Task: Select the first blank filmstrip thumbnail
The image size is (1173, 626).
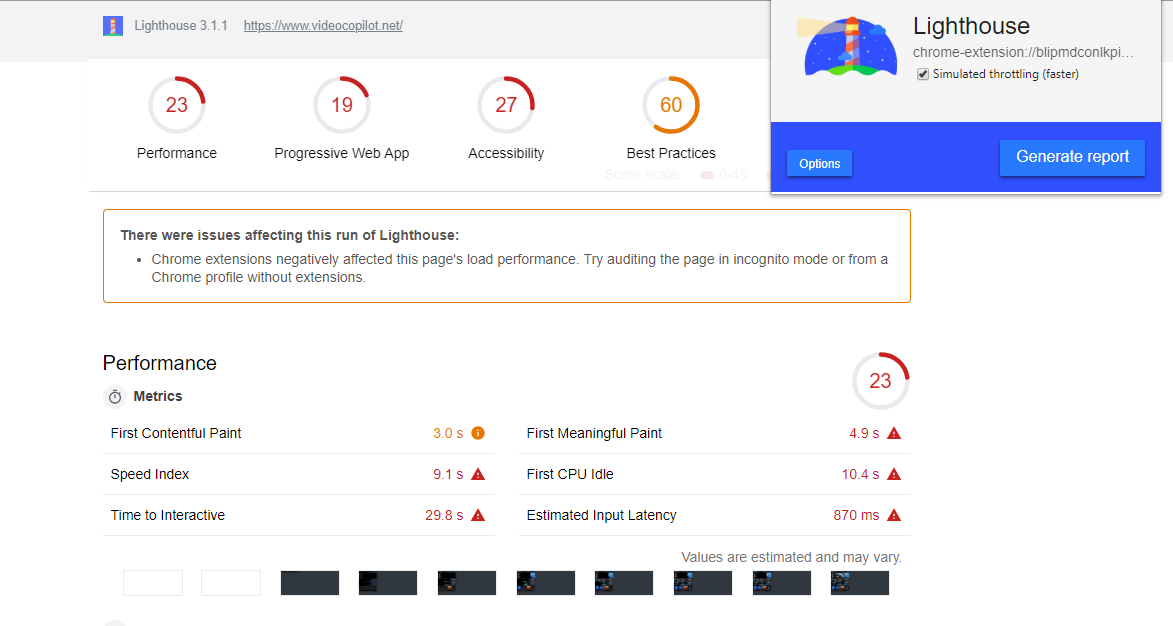Action: point(153,583)
